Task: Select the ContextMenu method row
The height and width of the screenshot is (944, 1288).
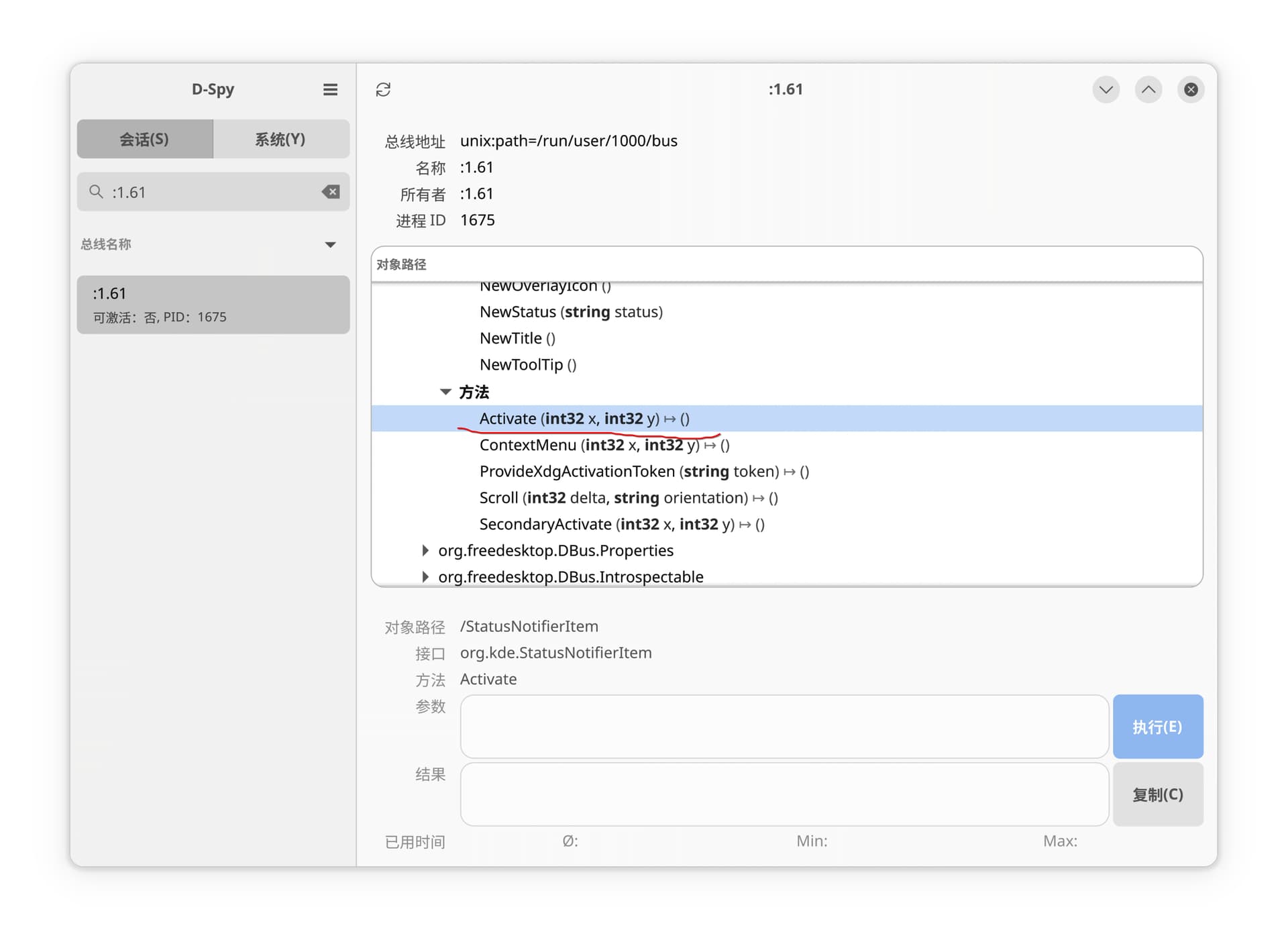Action: click(x=787, y=445)
